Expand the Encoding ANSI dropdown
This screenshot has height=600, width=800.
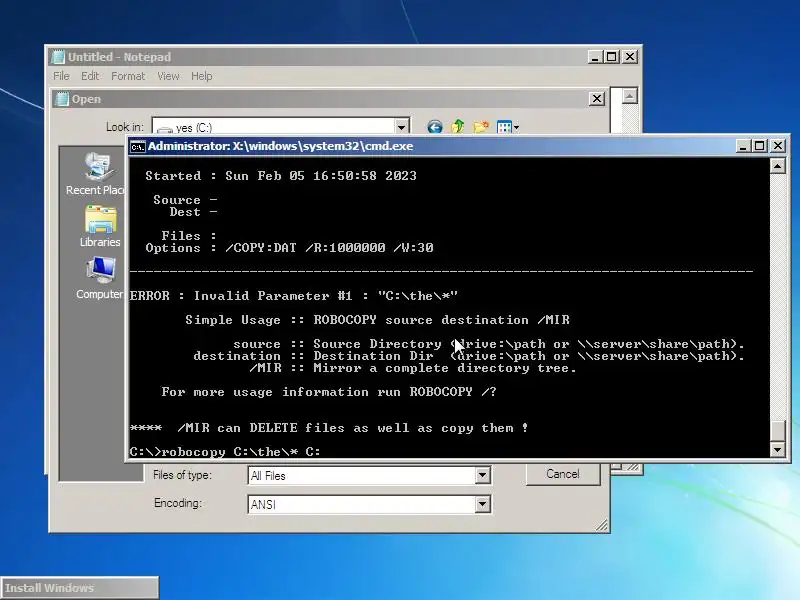pyautogui.click(x=482, y=505)
